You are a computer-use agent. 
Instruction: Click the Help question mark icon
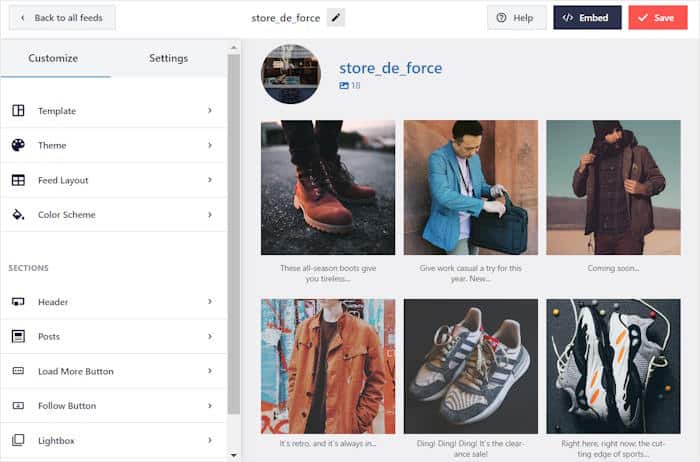coord(501,18)
